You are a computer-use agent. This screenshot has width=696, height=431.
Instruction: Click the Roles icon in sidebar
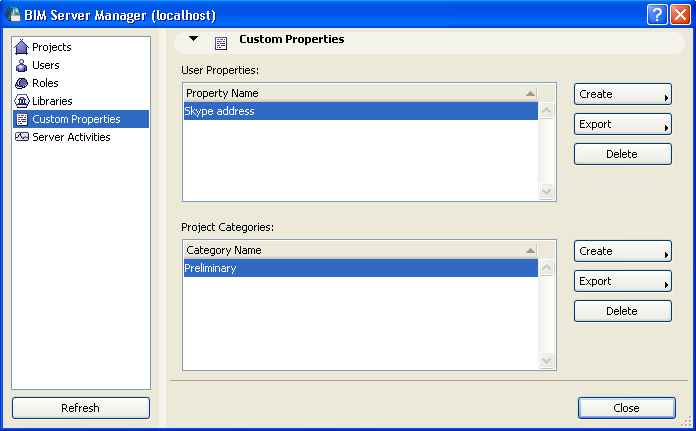pos(22,83)
